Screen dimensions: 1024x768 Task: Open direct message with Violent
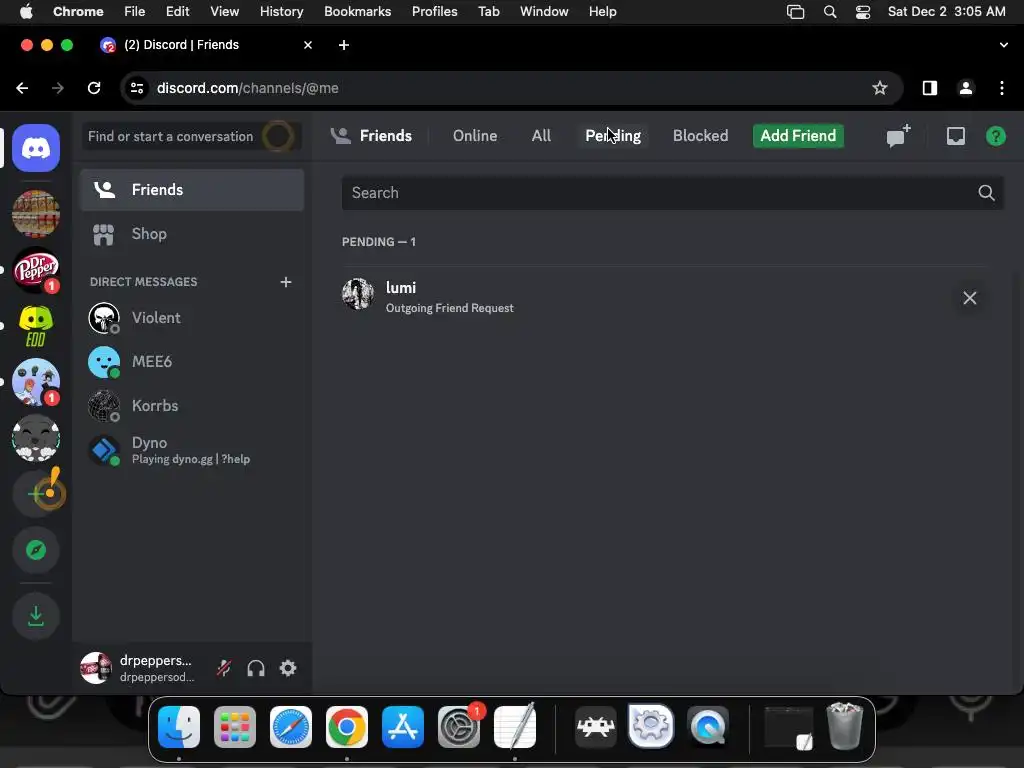pyautogui.click(x=192, y=318)
